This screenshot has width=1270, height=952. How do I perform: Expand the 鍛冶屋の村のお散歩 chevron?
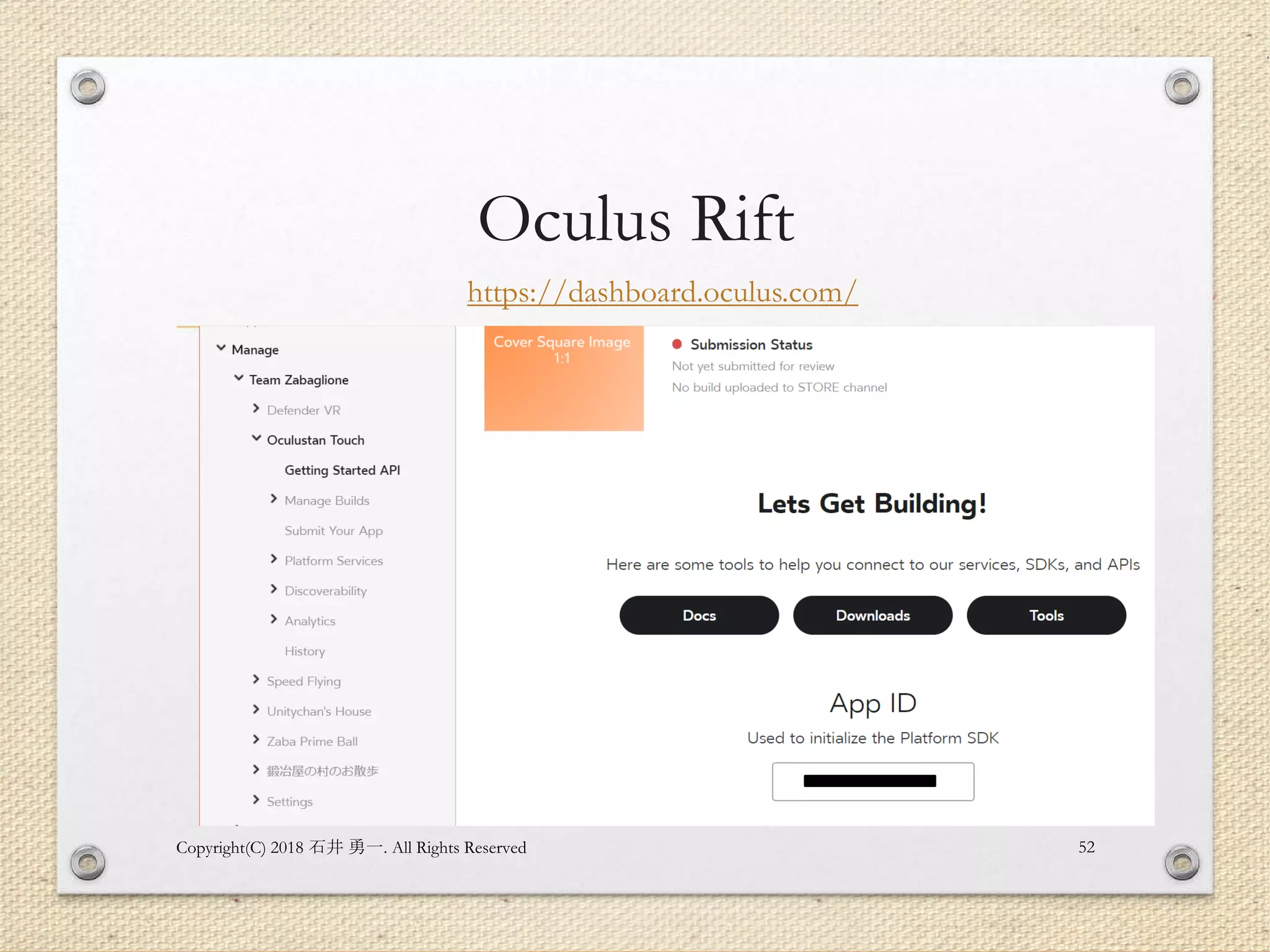[256, 770]
